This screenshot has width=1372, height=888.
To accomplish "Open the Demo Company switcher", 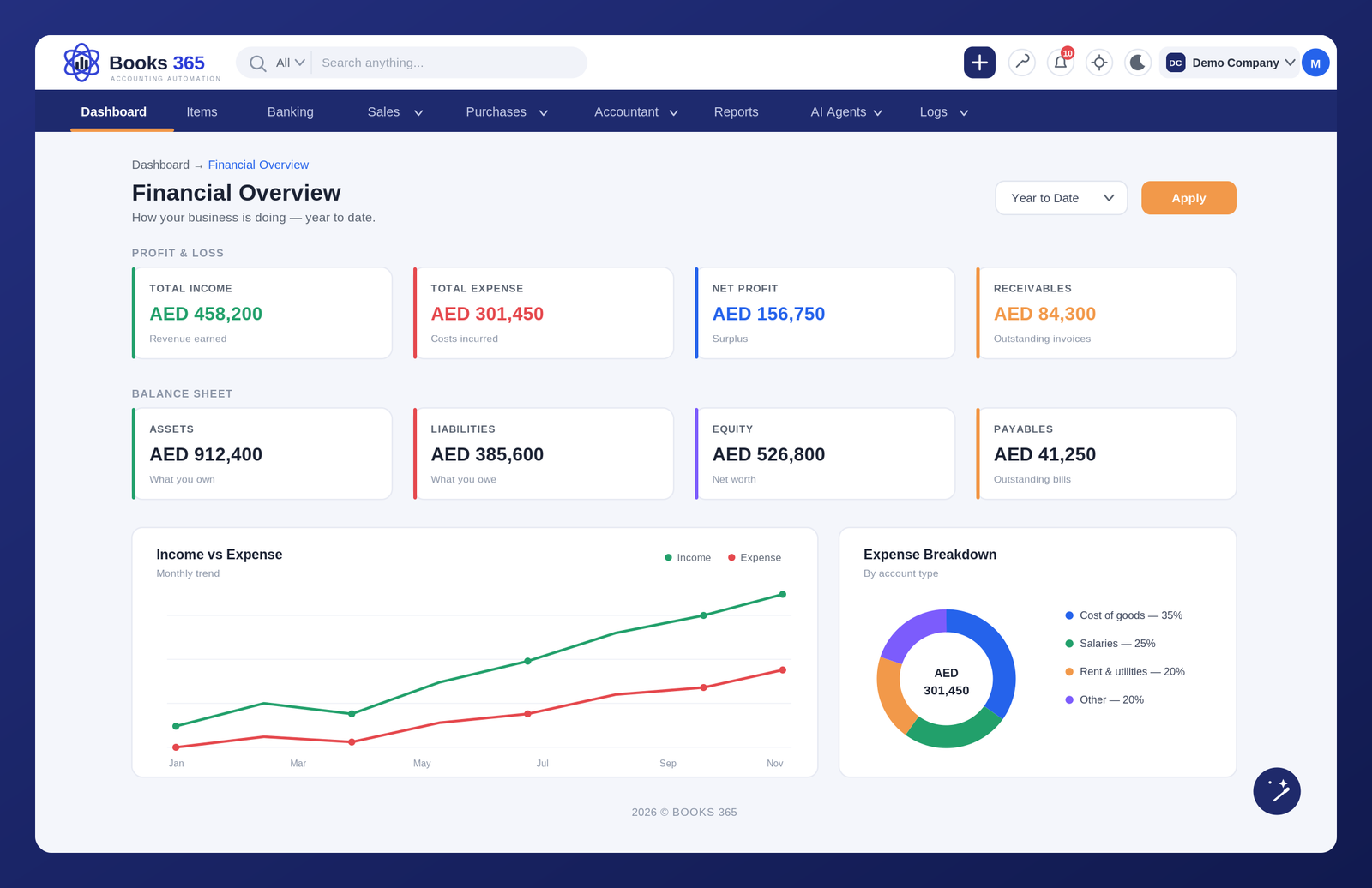I will 1230,63.
